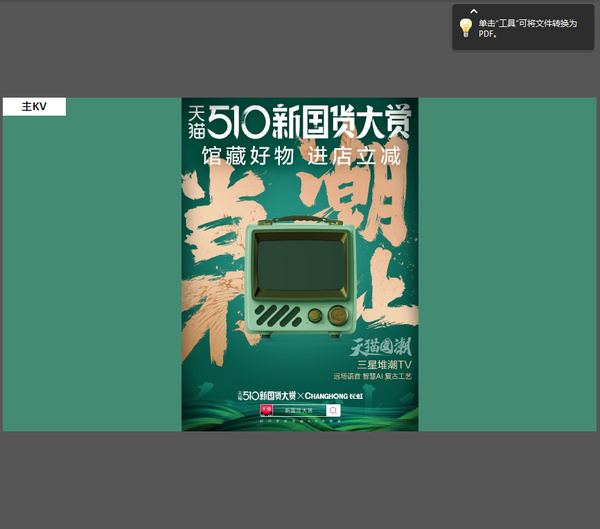Select the 主KV label box
Image resolution: width=600 pixels, height=529 pixels.
coord(34,106)
